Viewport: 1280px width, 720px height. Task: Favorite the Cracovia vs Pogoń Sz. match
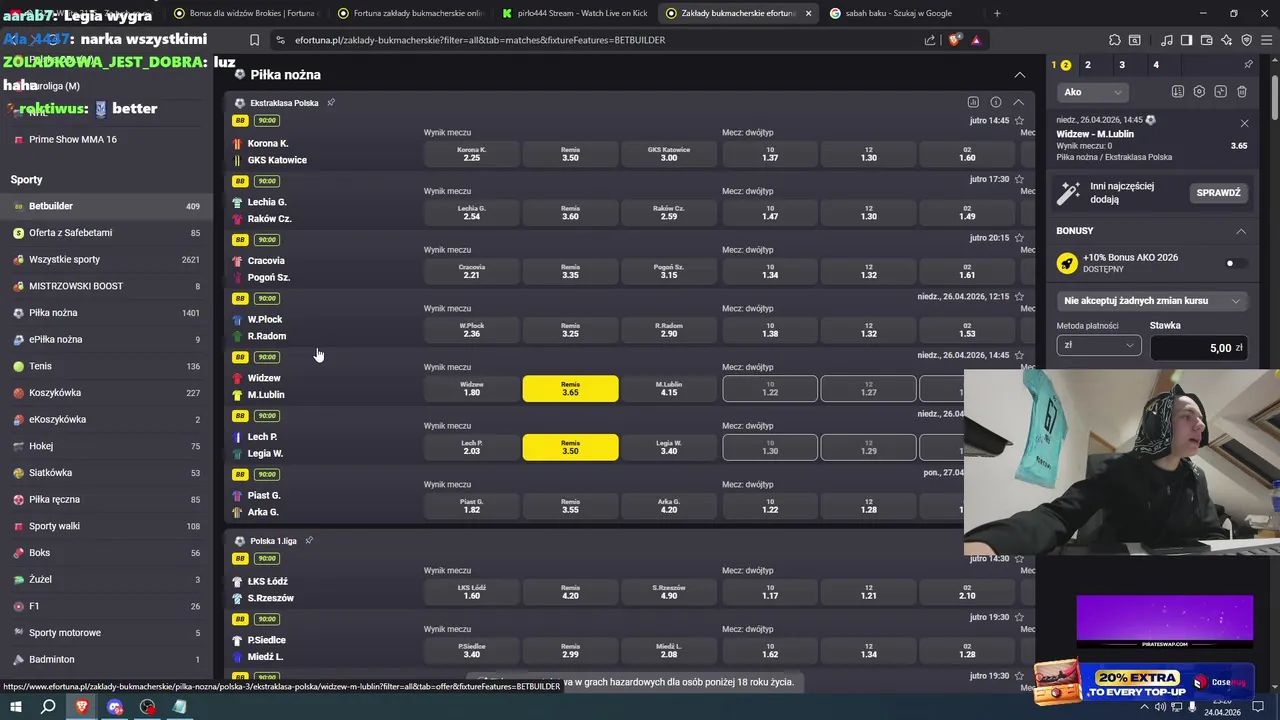click(1019, 238)
